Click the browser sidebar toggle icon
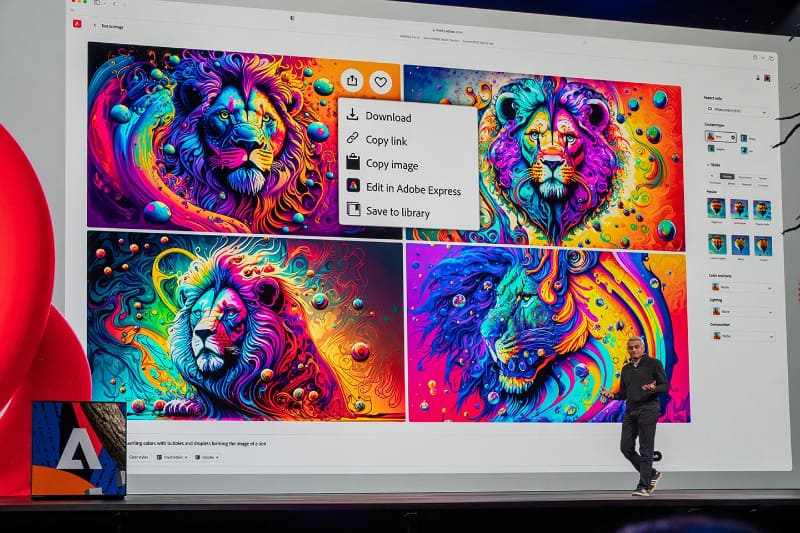The image size is (800, 533). (x=97, y=3)
